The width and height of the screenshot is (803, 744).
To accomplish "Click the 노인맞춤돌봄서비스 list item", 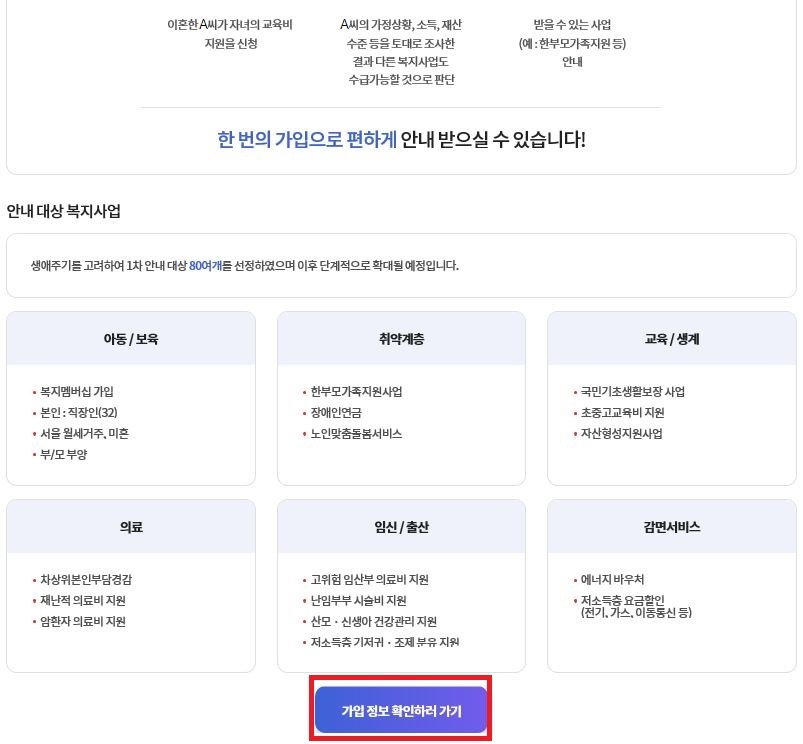I will (356, 434).
